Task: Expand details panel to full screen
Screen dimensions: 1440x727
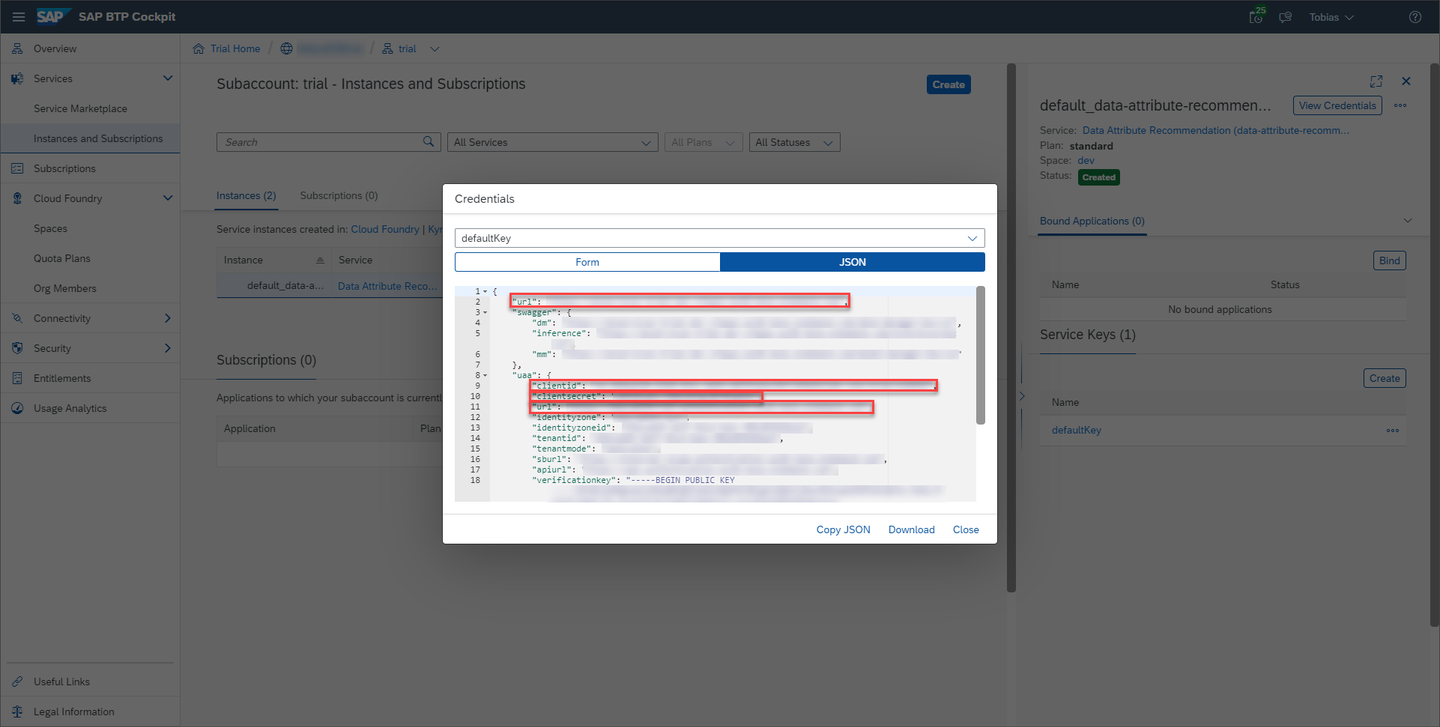Action: [x=1376, y=81]
